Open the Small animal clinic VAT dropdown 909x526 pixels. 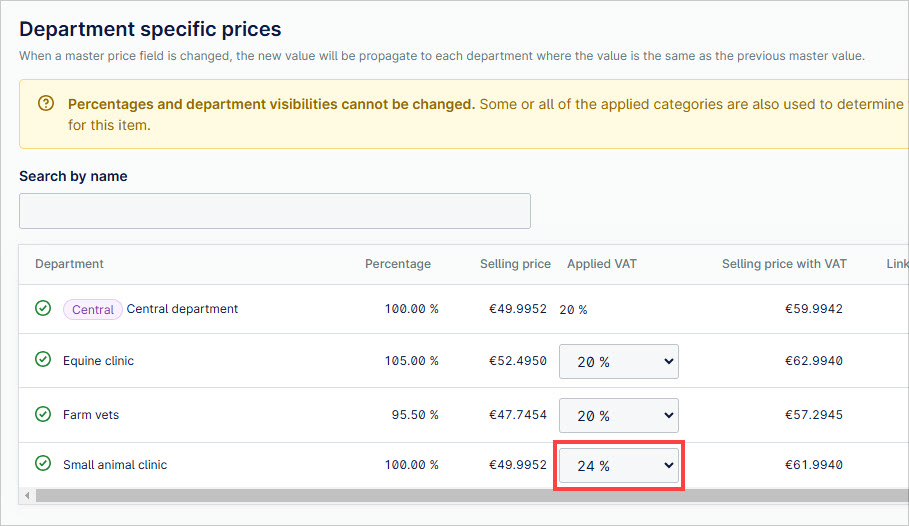coord(619,466)
